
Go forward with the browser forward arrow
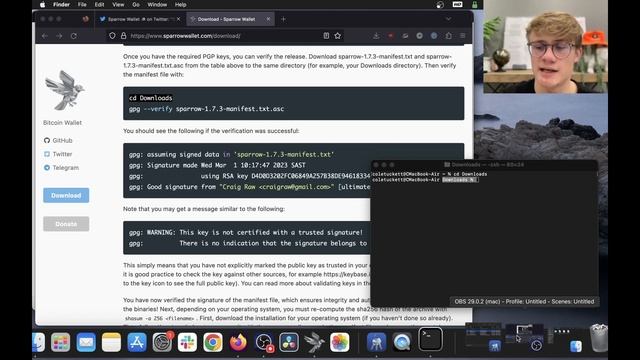59,36
